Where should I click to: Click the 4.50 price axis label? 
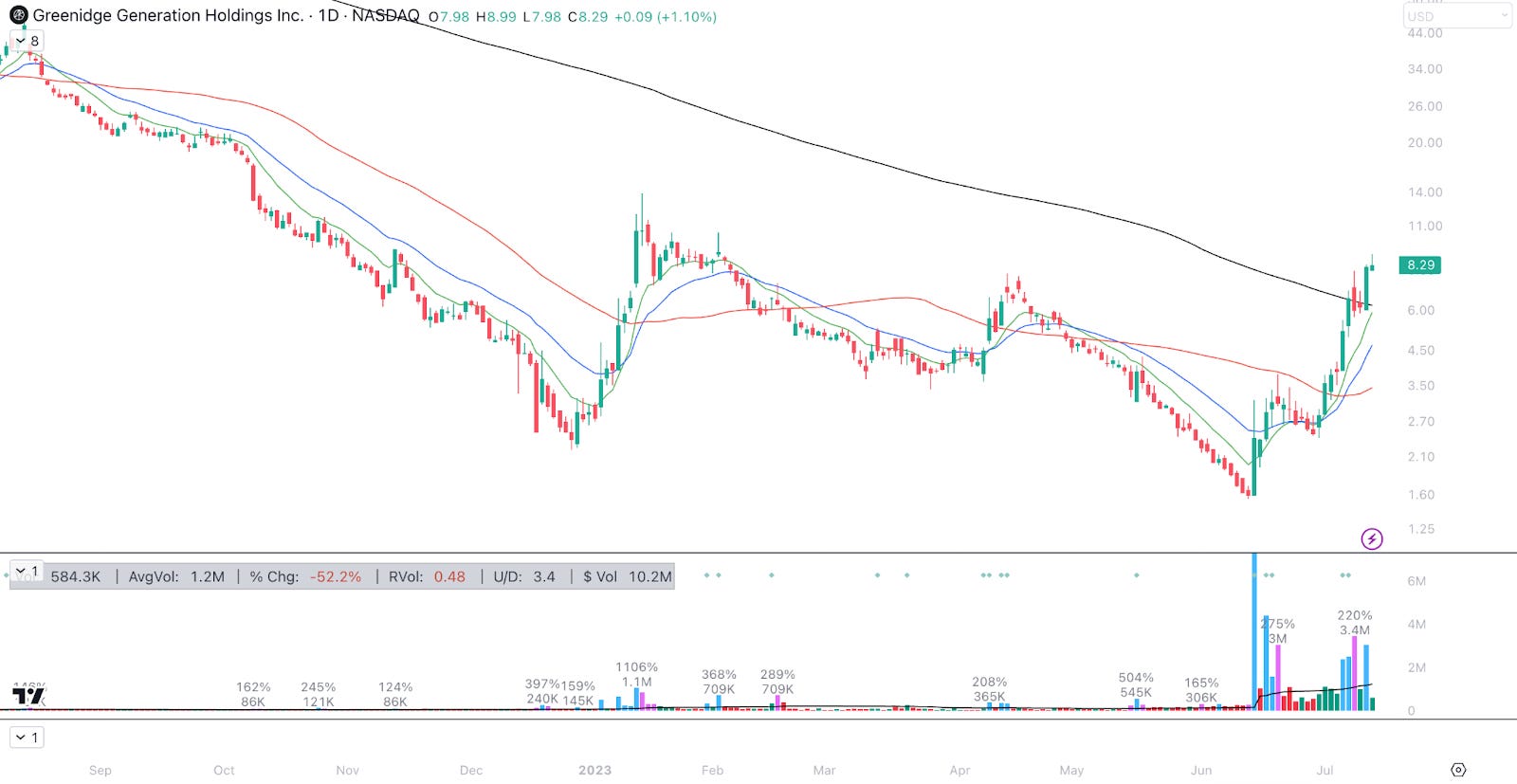click(1421, 350)
